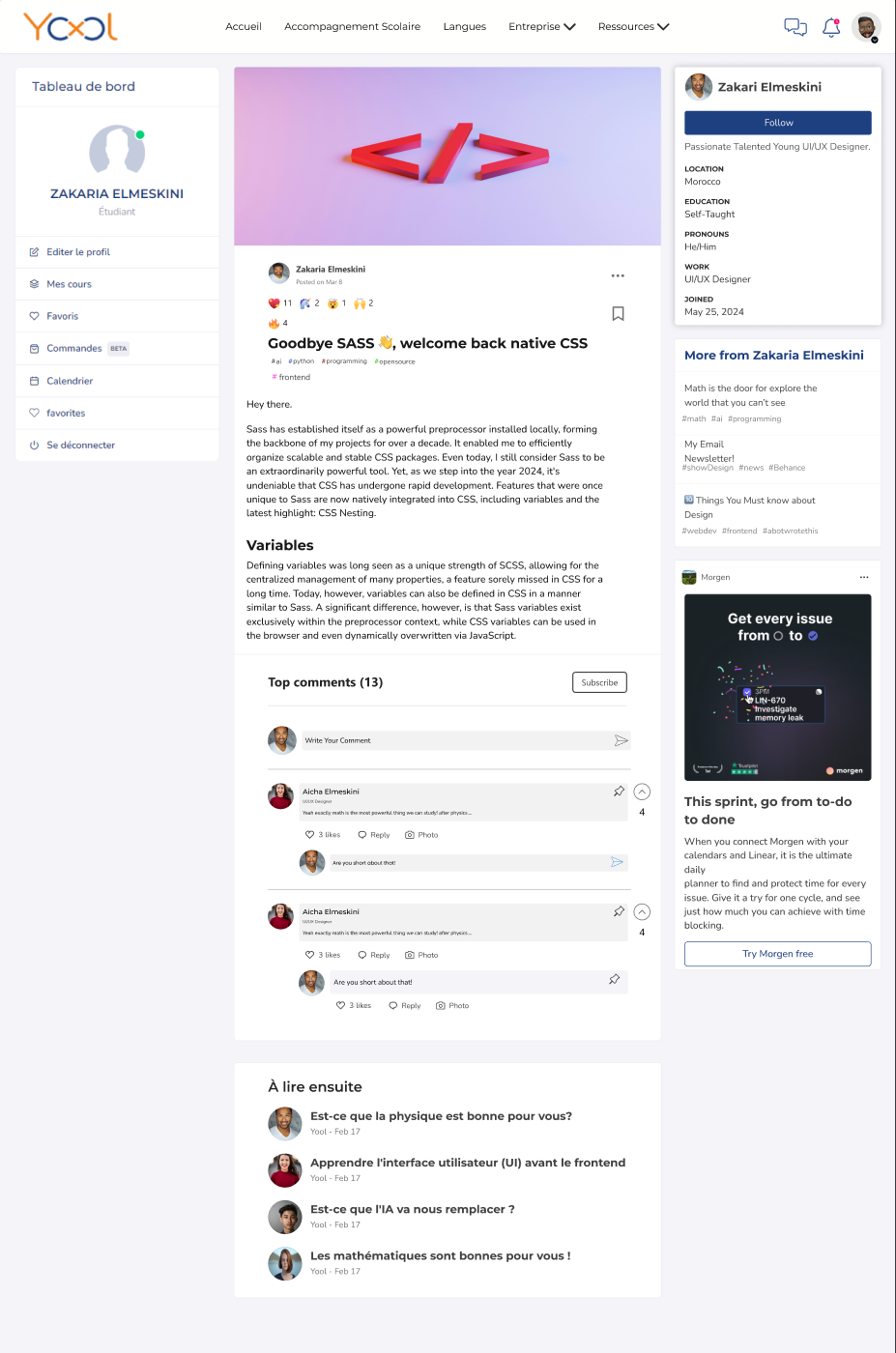
Task: Click the fire reaction with 4
Action: (x=278, y=324)
